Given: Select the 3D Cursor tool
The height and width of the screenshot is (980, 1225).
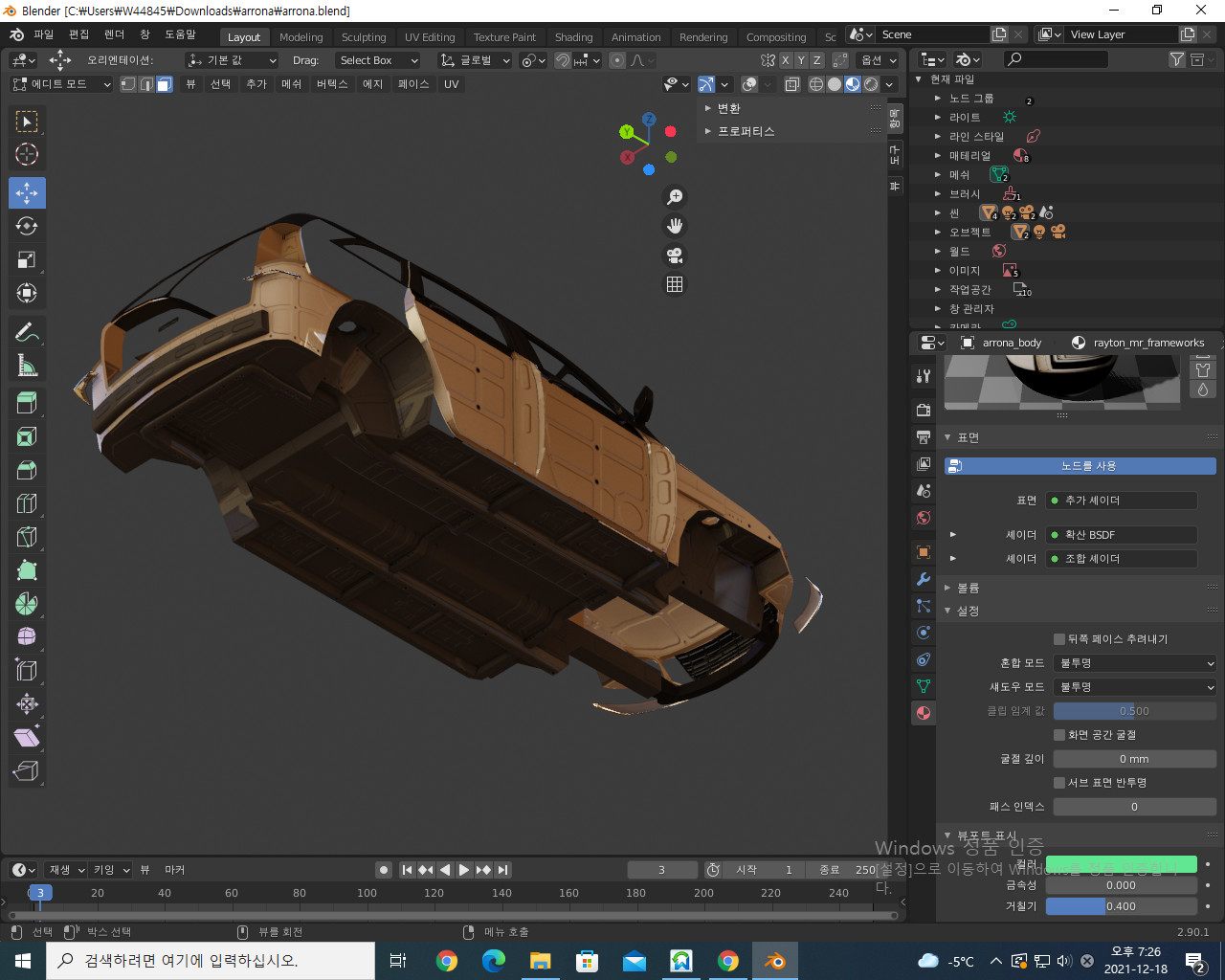Looking at the screenshot, I should (x=27, y=154).
